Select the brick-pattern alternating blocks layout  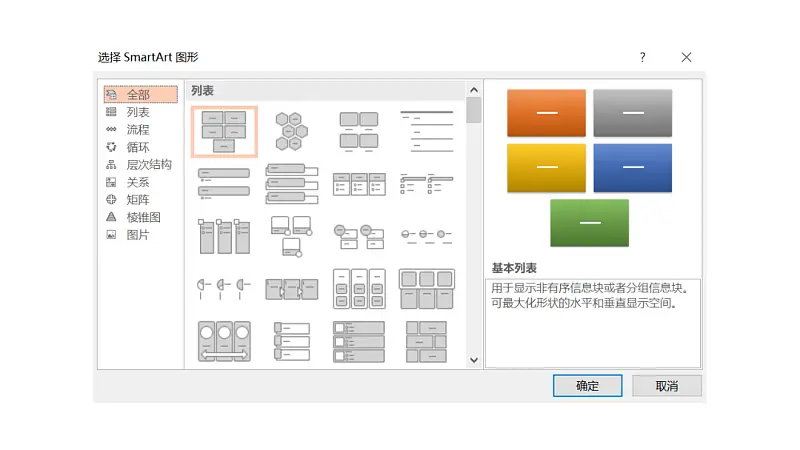(427, 341)
